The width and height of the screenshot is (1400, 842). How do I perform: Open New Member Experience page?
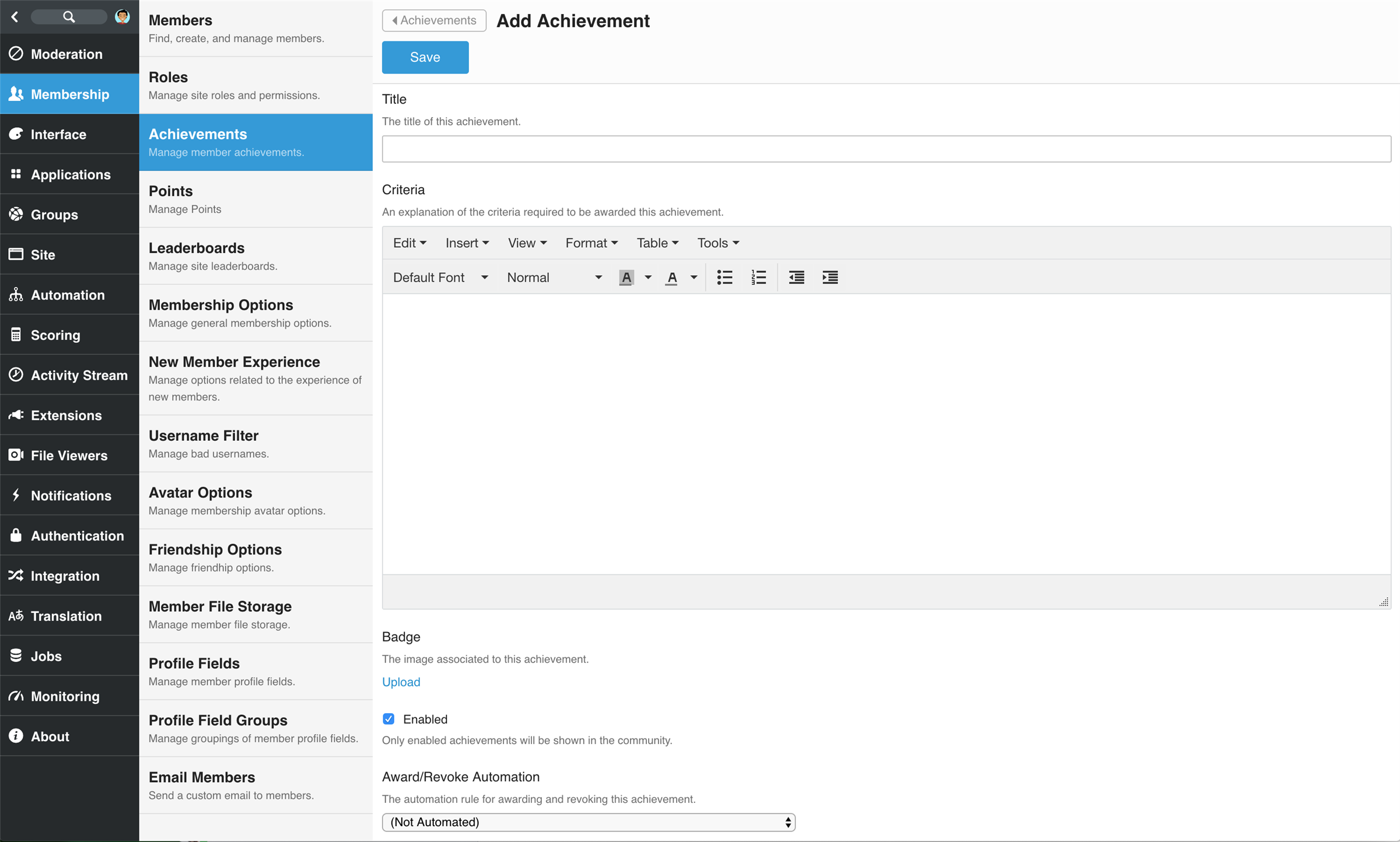coord(256,378)
